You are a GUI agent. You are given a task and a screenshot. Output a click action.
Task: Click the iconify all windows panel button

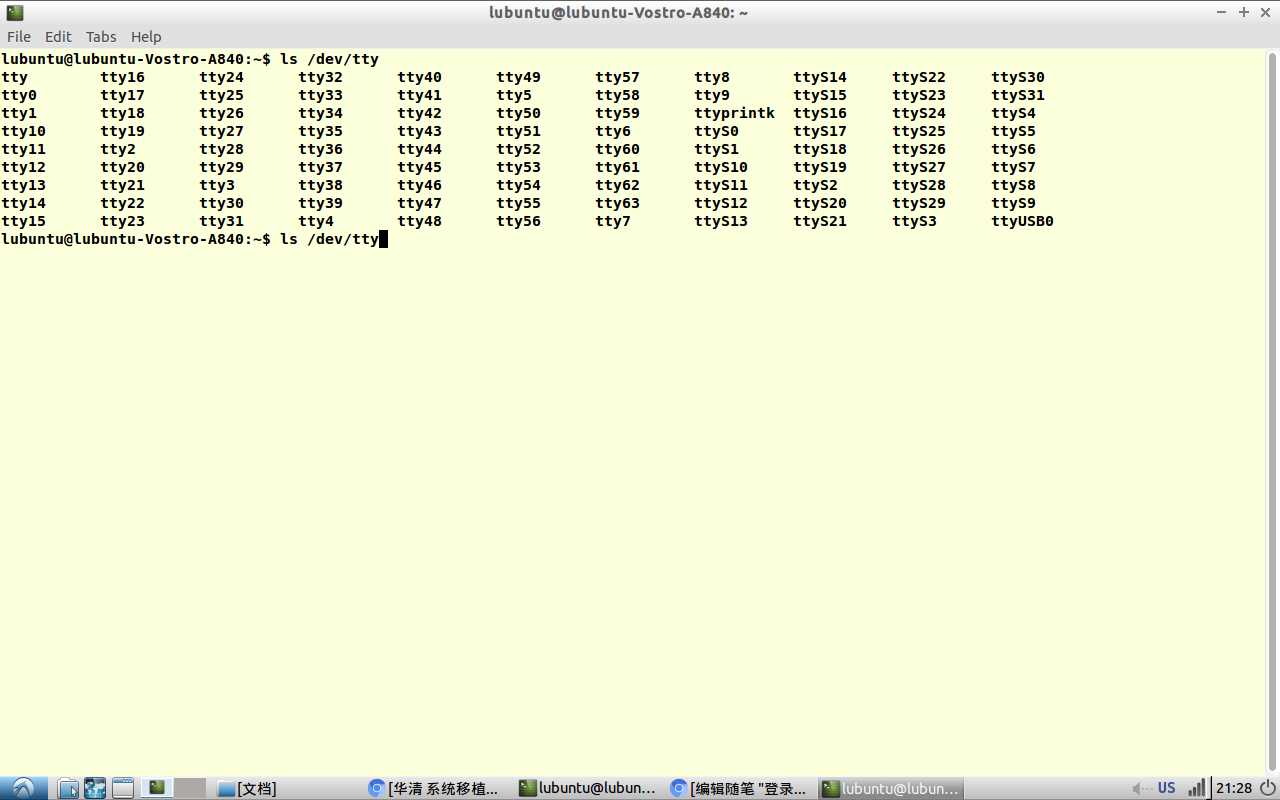tap(123, 788)
